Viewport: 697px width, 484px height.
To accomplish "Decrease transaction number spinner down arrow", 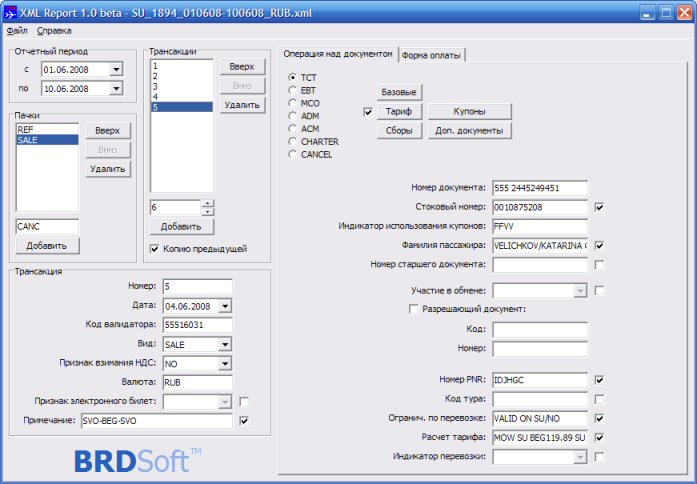I will click(208, 212).
